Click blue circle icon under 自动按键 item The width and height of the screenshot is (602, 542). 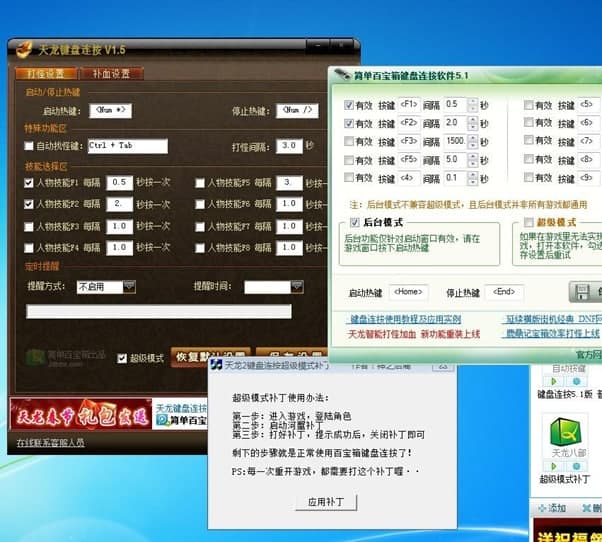(x=576, y=382)
